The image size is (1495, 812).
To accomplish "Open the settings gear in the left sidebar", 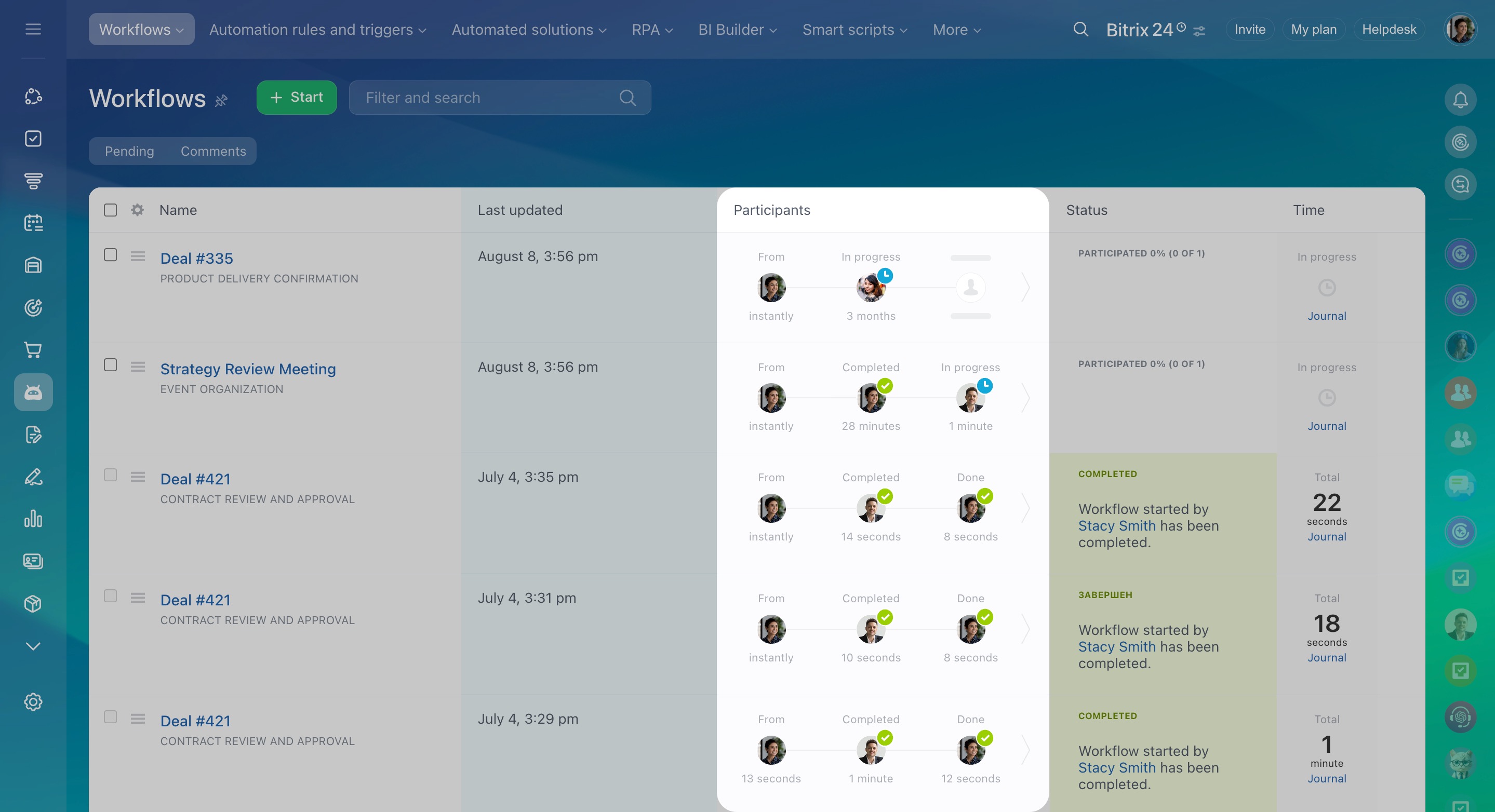I will [33, 702].
